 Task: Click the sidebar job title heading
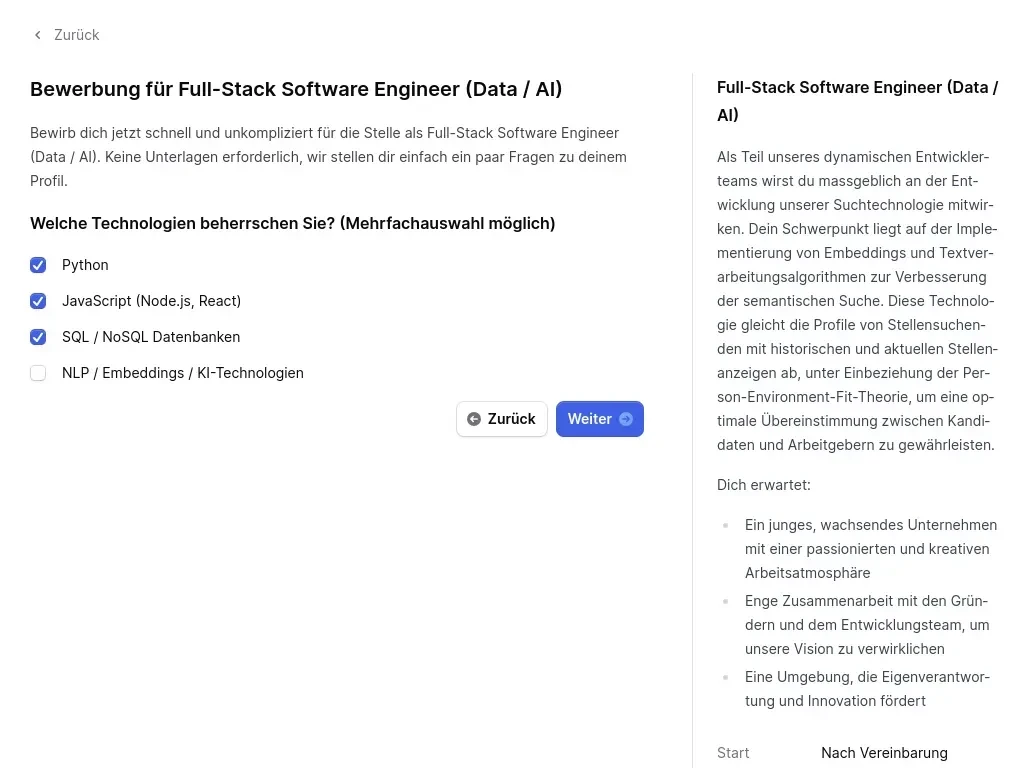coord(857,101)
